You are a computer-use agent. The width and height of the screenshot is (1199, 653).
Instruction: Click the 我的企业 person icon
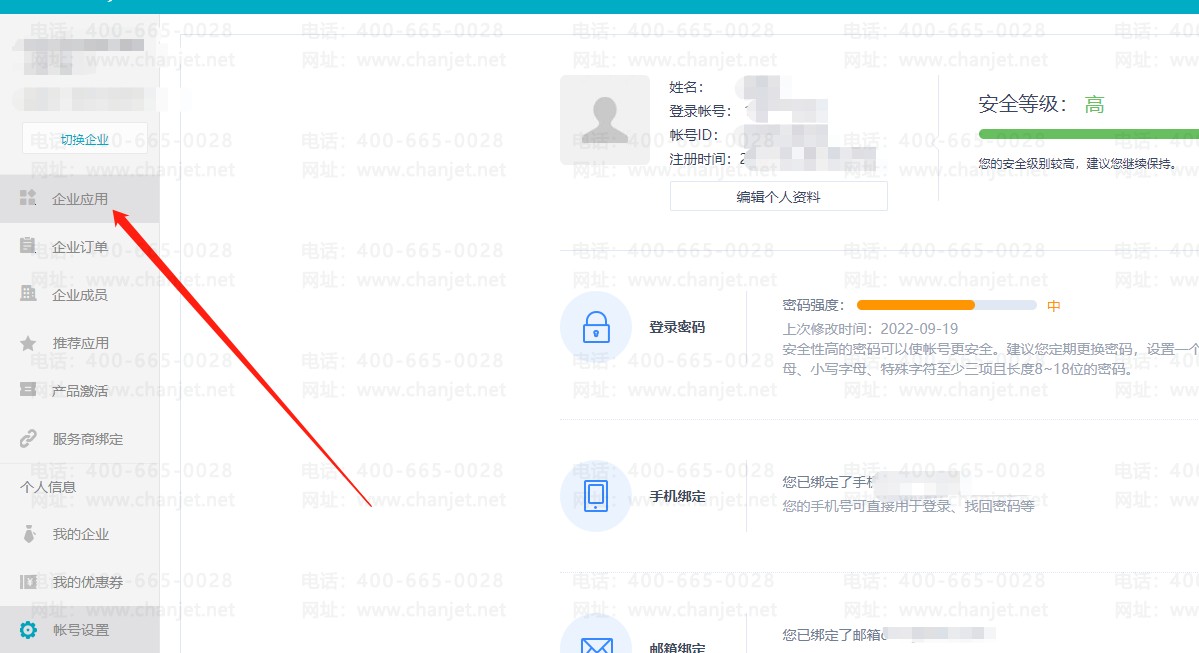[x=29, y=534]
